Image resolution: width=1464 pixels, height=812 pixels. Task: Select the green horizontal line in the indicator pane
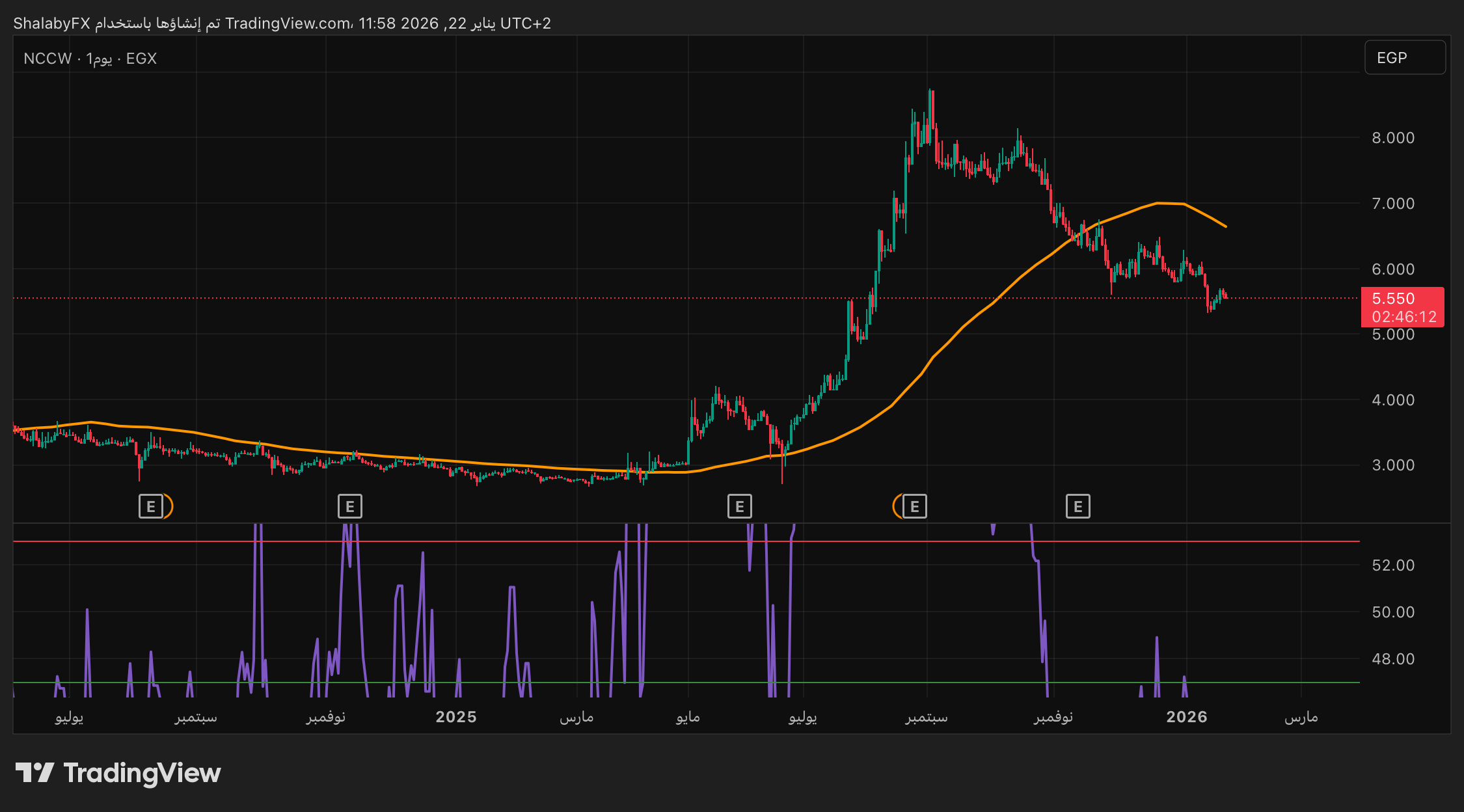pos(911,683)
